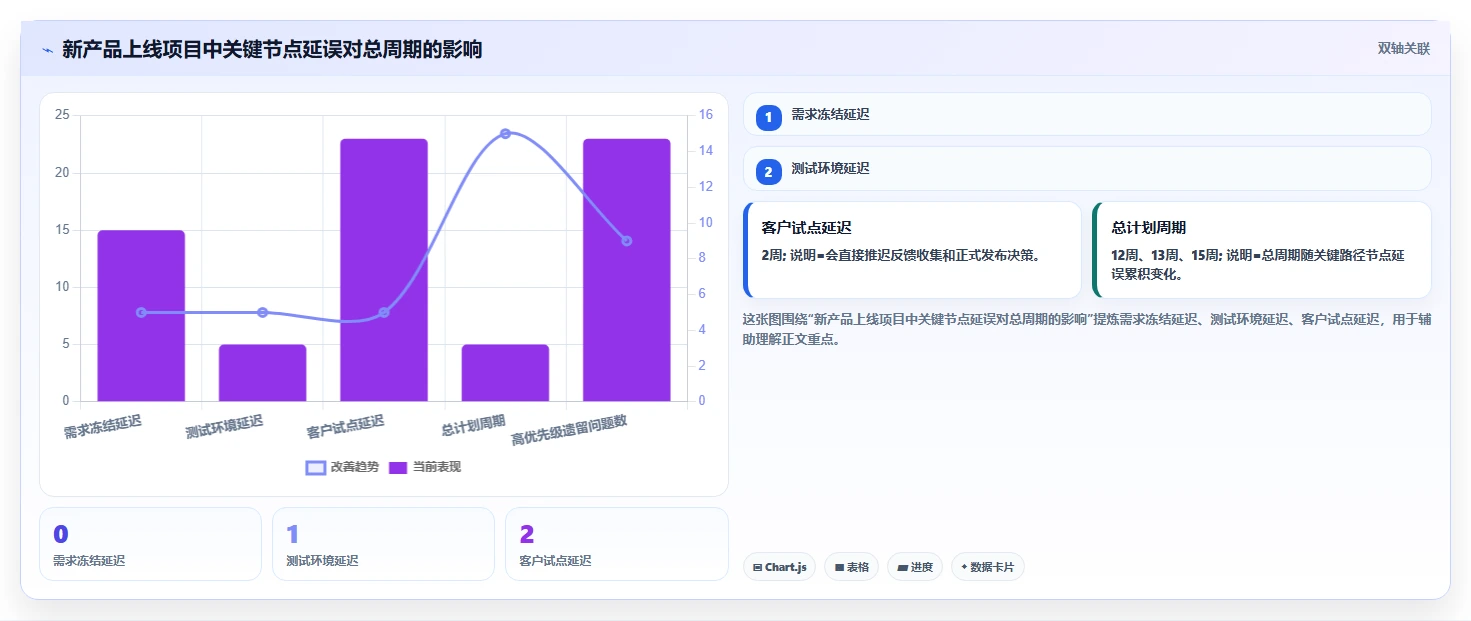Click the stat card showing 2 客户试点延迟
Viewport: 1471px width, 621px height.
(616, 544)
